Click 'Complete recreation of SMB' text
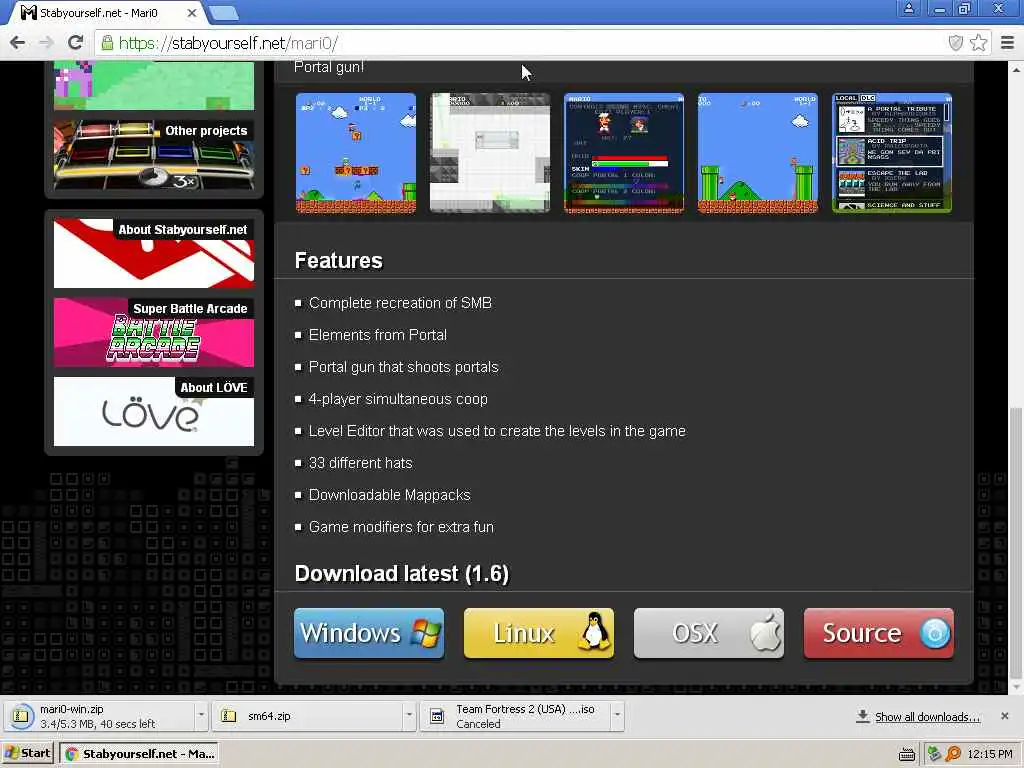The height and width of the screenshot is (768, 1024). pos(400,303)
